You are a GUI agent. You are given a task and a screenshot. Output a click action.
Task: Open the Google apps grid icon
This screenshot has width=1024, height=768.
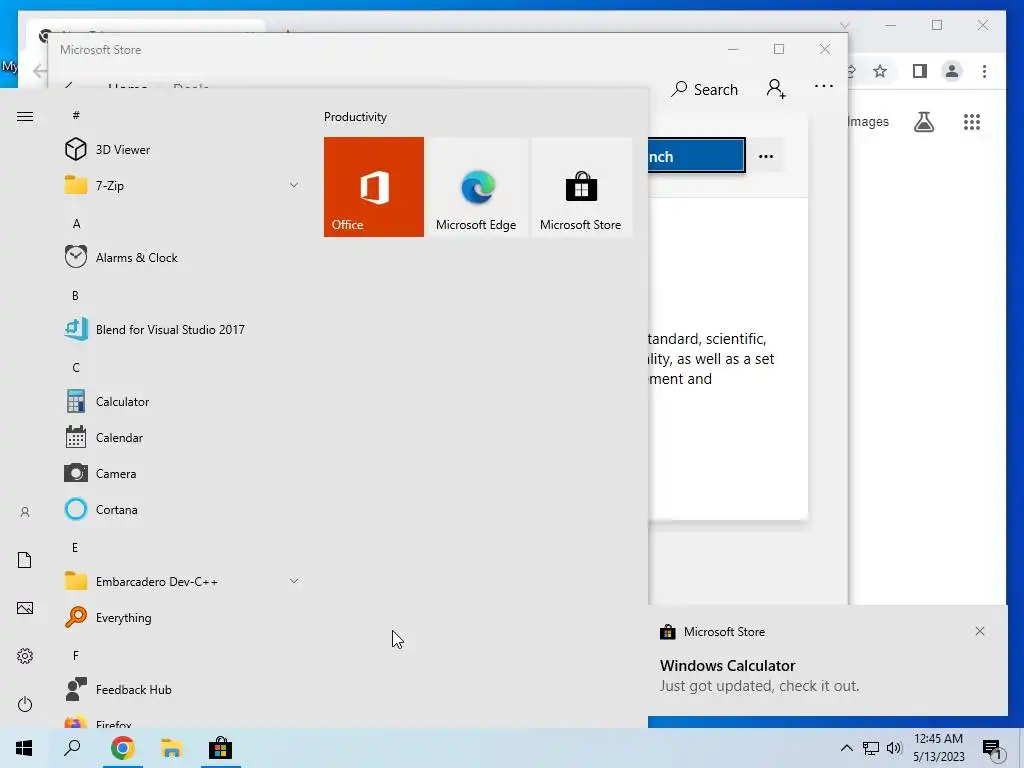[972, 121]
